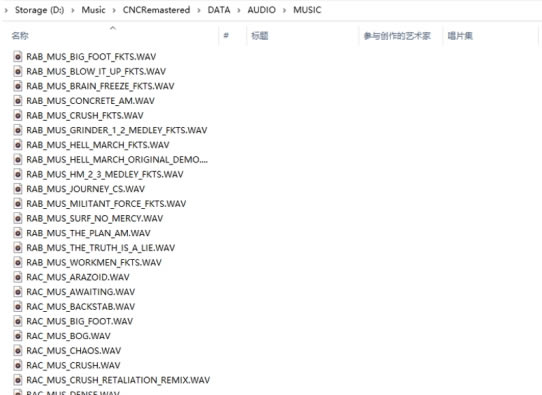Image resolution: width=542 pixels, height=395 pixels.
Task: Select file name RAC_MUS_BOG.WAV
Action: click(68, 336)
